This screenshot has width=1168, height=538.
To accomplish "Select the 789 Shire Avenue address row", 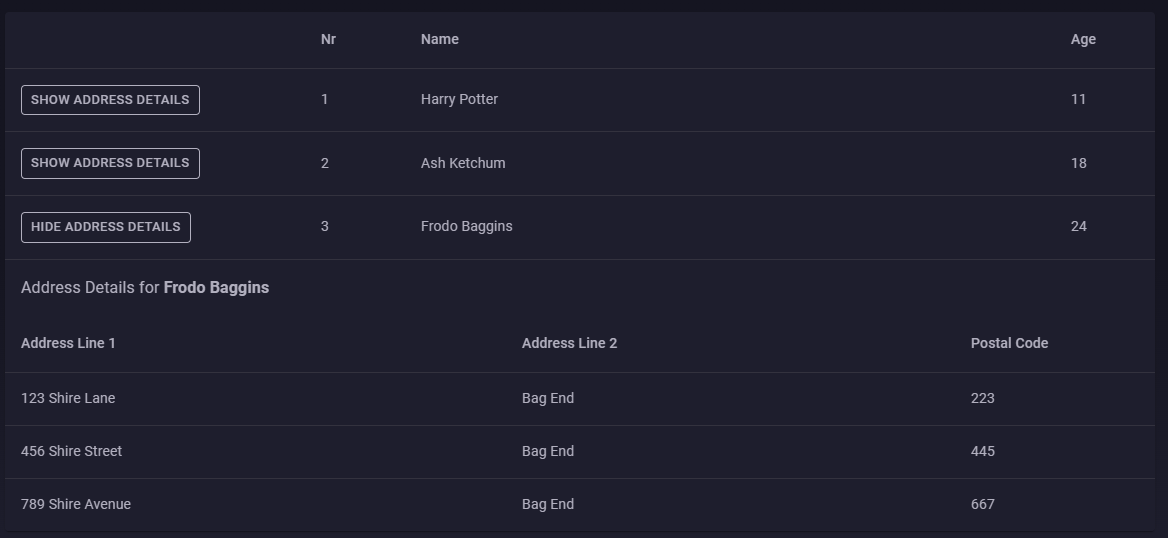I will click(x=580, y=504).
